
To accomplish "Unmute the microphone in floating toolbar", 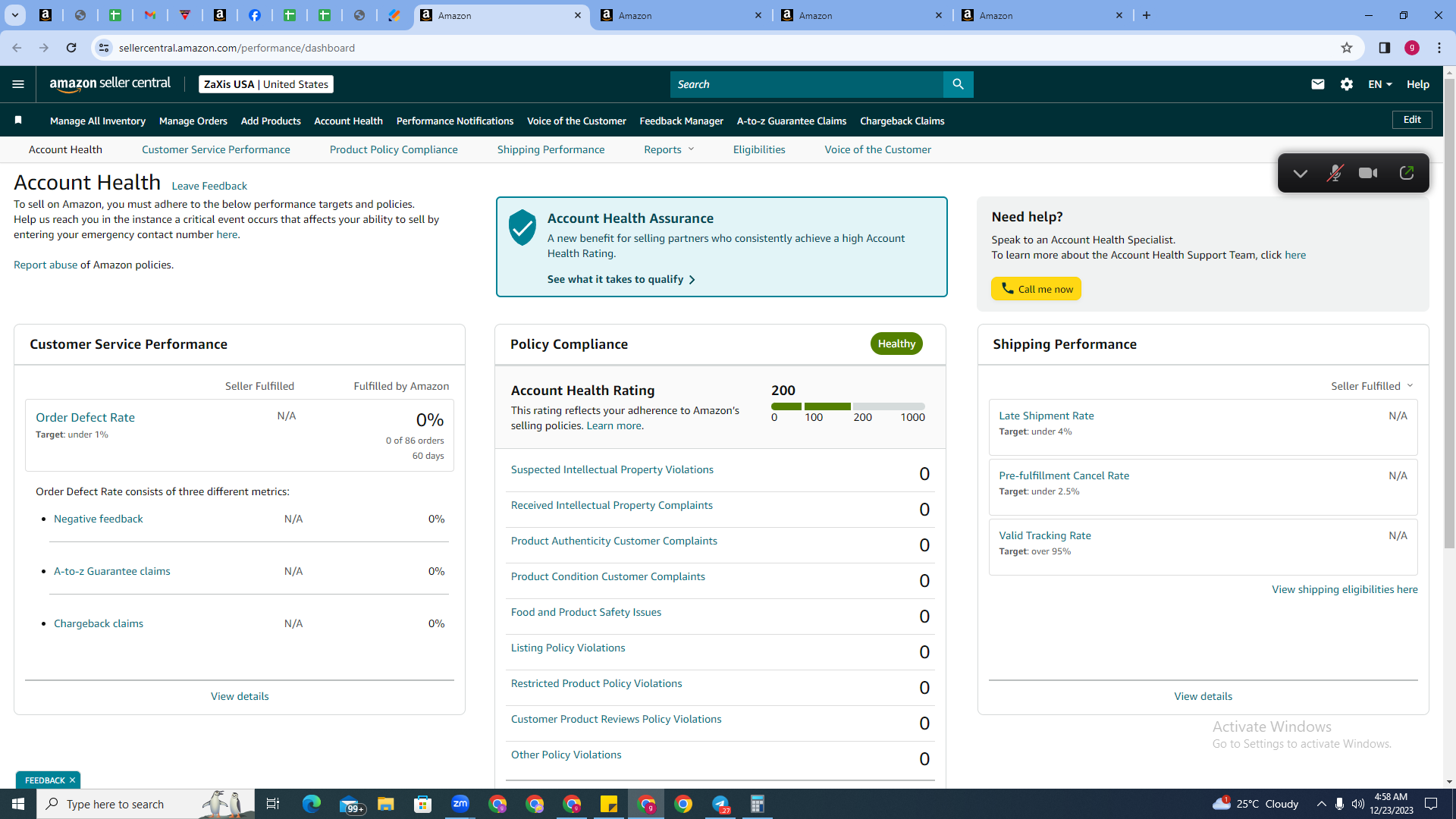I will 1335,174.
